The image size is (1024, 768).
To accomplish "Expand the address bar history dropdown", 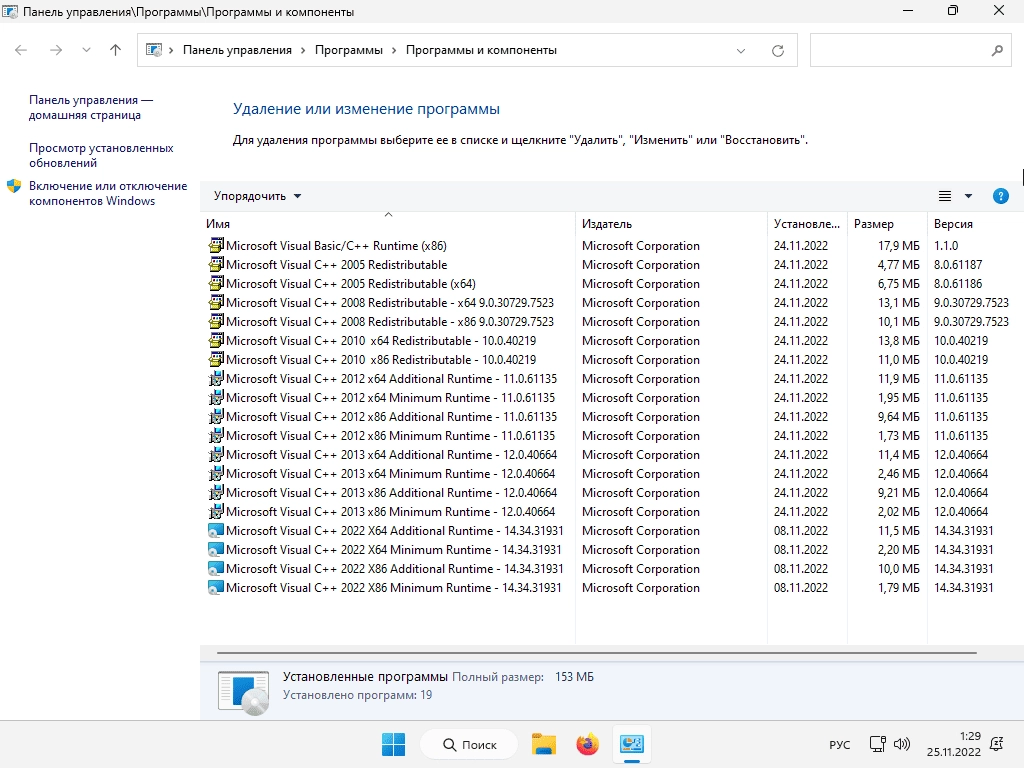I will point(741,51).
